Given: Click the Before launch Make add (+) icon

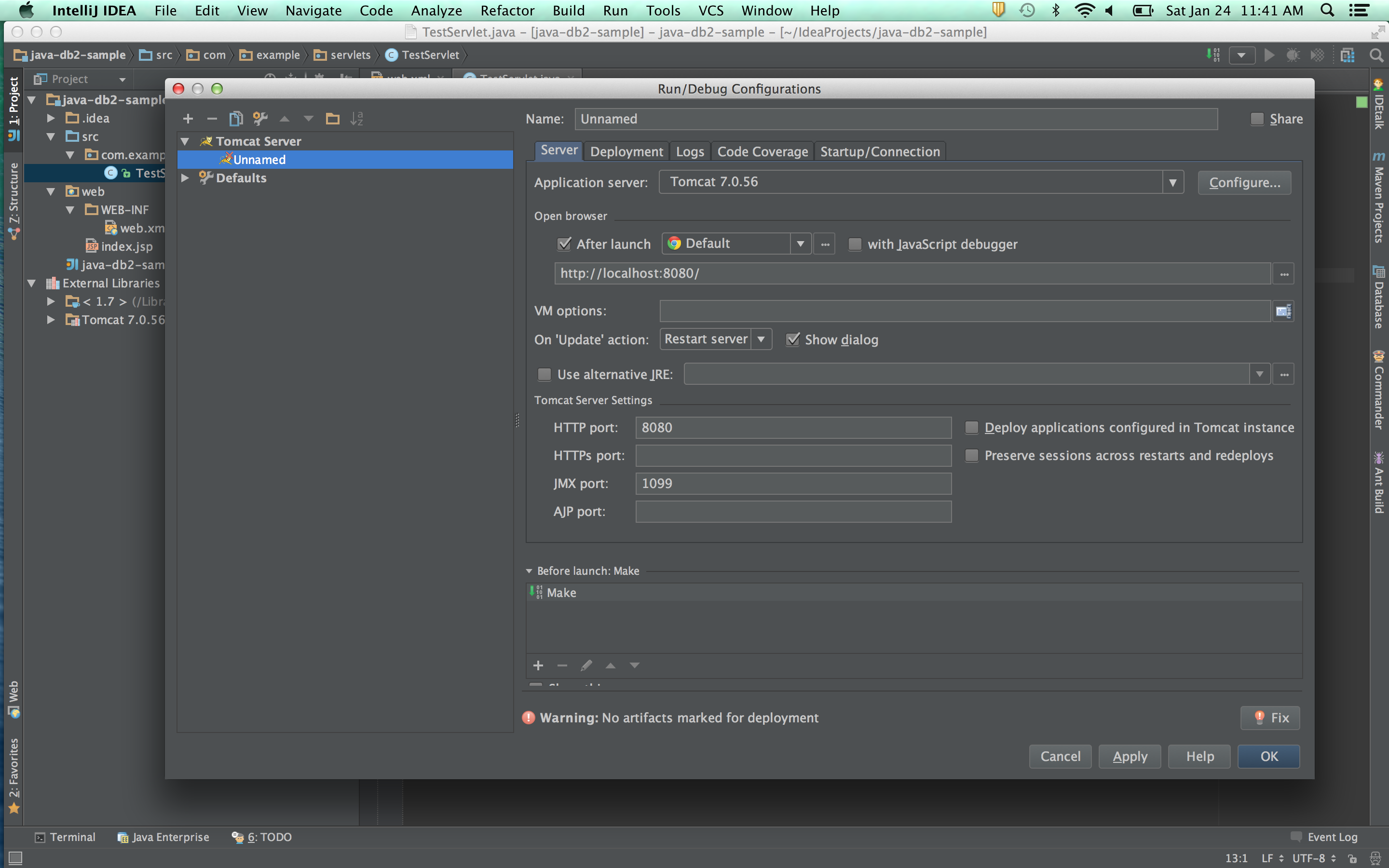Looking at the screenshot, I should coord(538,665).
